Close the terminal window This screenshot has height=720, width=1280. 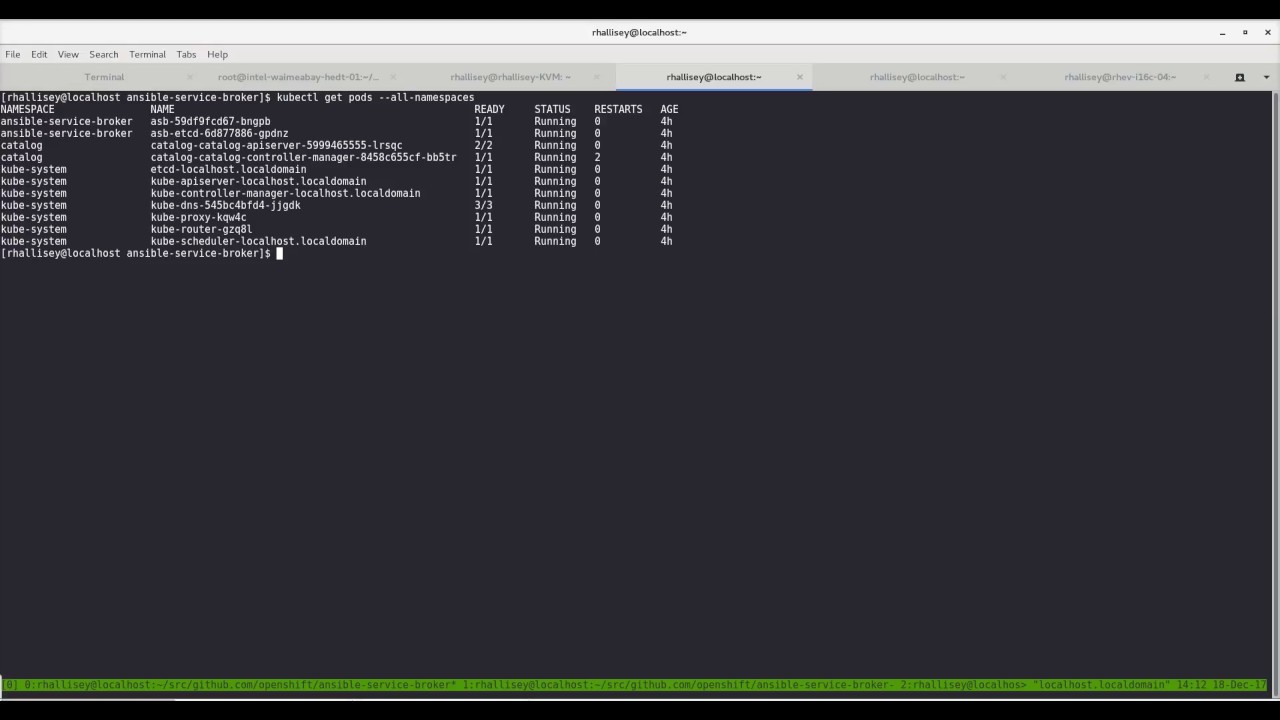tap(1268, 33)
